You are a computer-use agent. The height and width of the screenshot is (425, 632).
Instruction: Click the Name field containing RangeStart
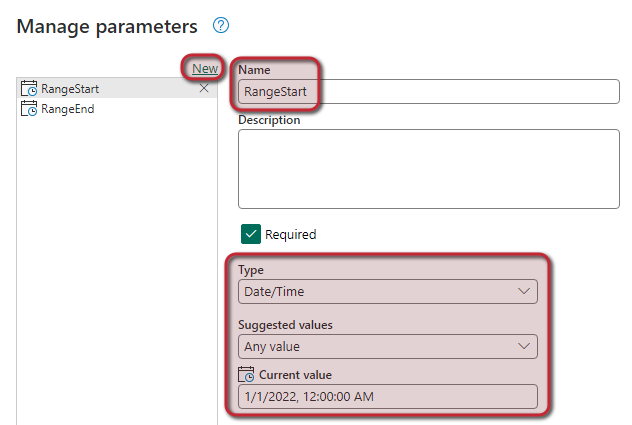428,93
